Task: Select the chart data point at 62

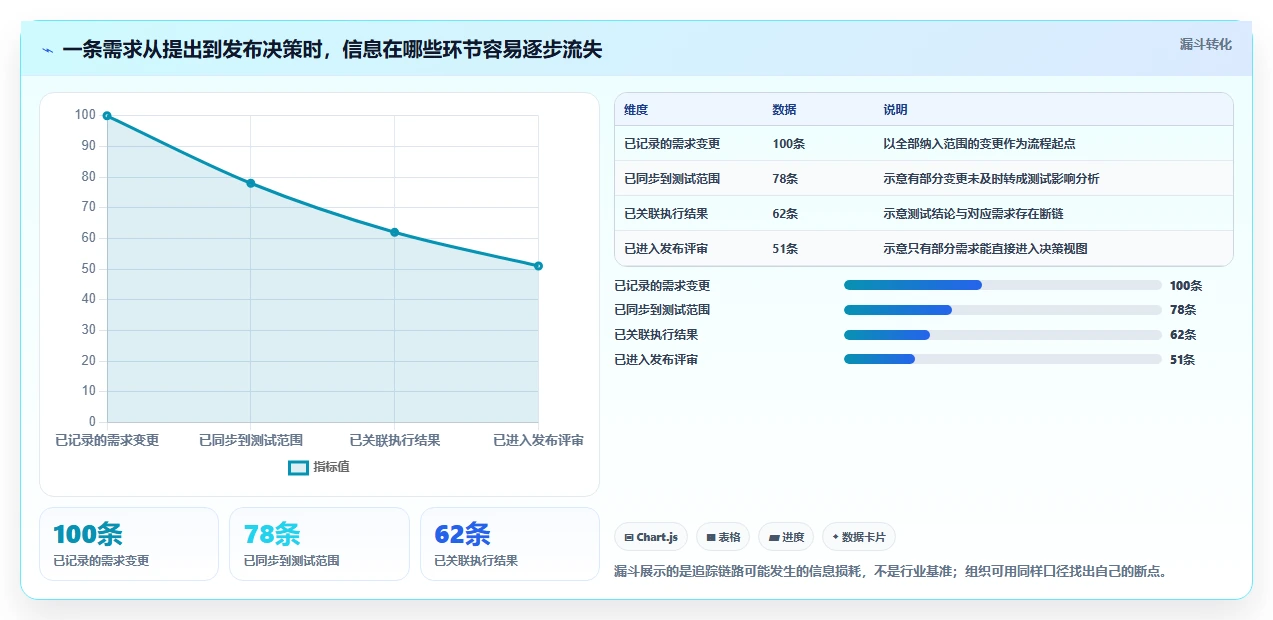Action: 394,232
